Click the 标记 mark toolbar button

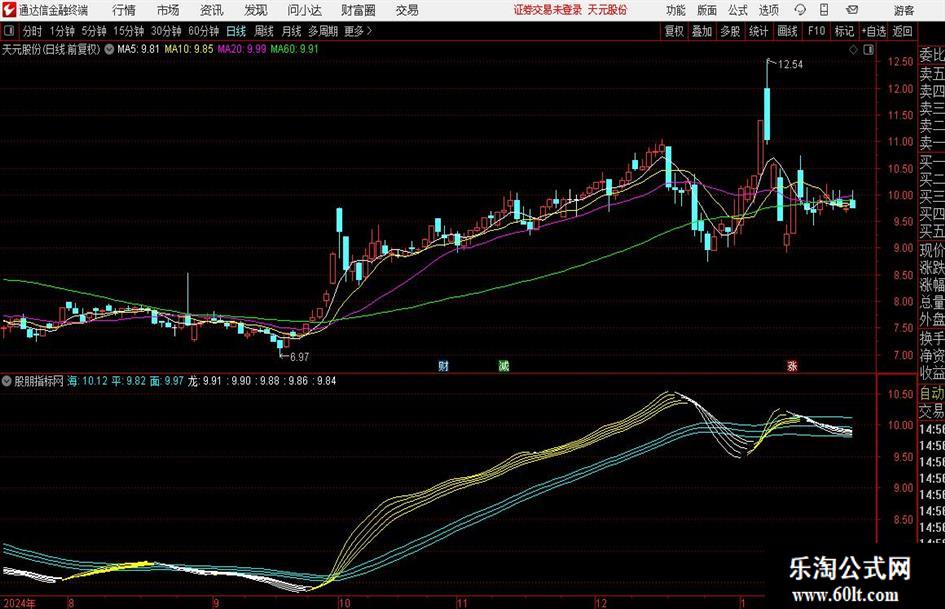(x=844, y=31)
